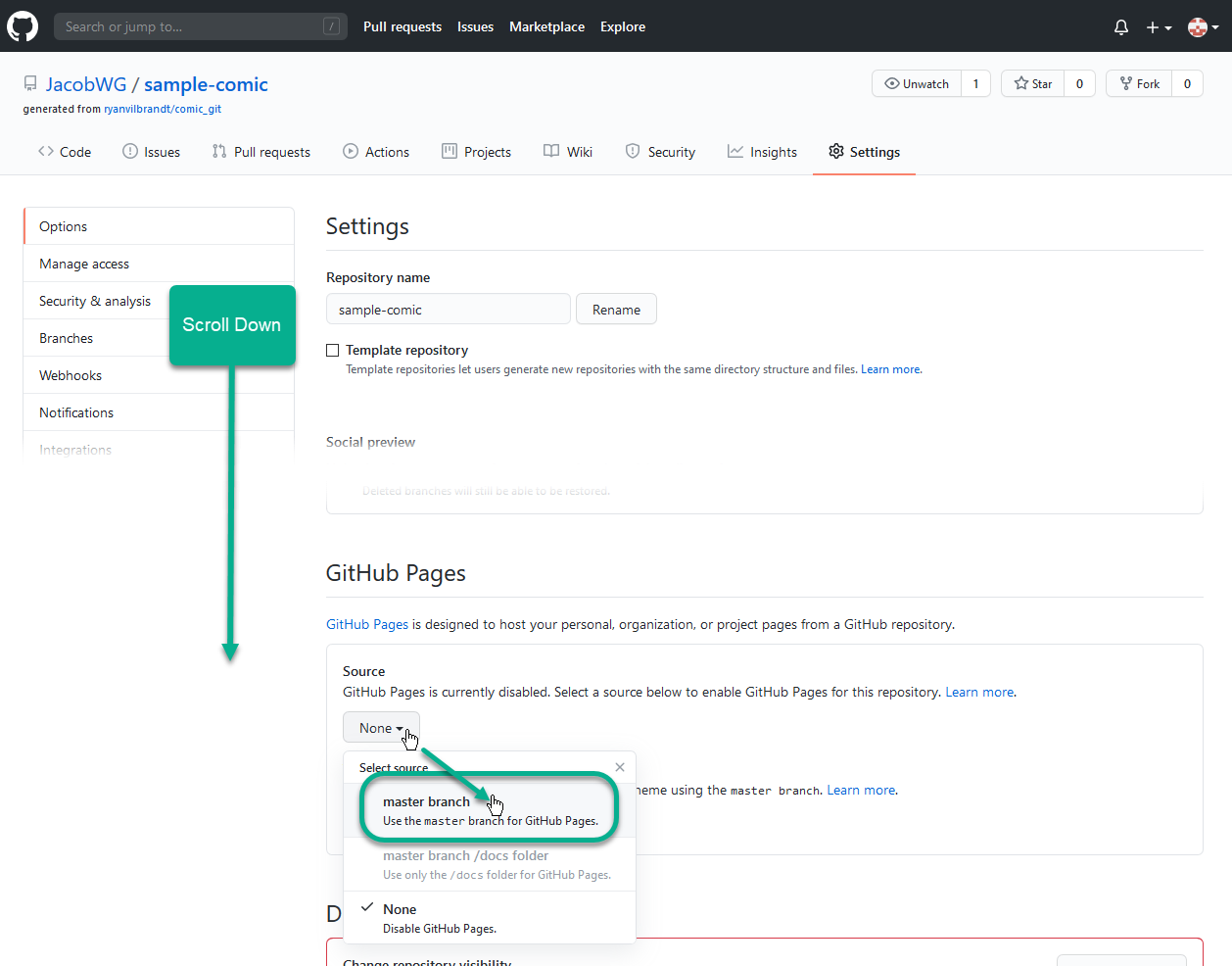1232x966 pixels.
Task: Star the repository
Action: coord(1033,83)
